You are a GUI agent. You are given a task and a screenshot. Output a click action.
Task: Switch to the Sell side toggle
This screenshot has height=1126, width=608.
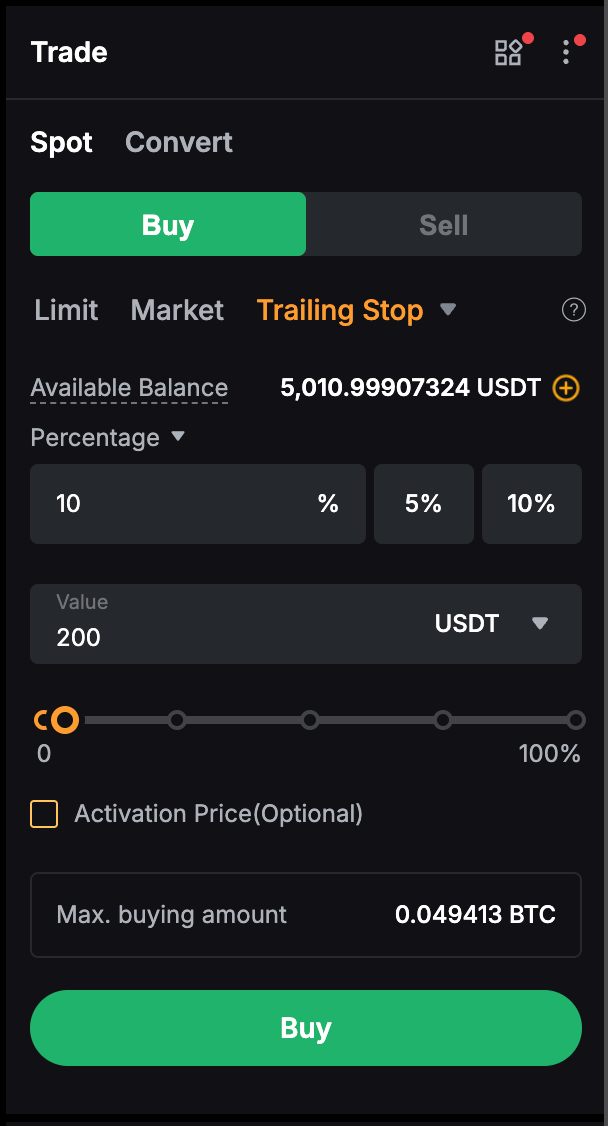(x=443, y=225)
